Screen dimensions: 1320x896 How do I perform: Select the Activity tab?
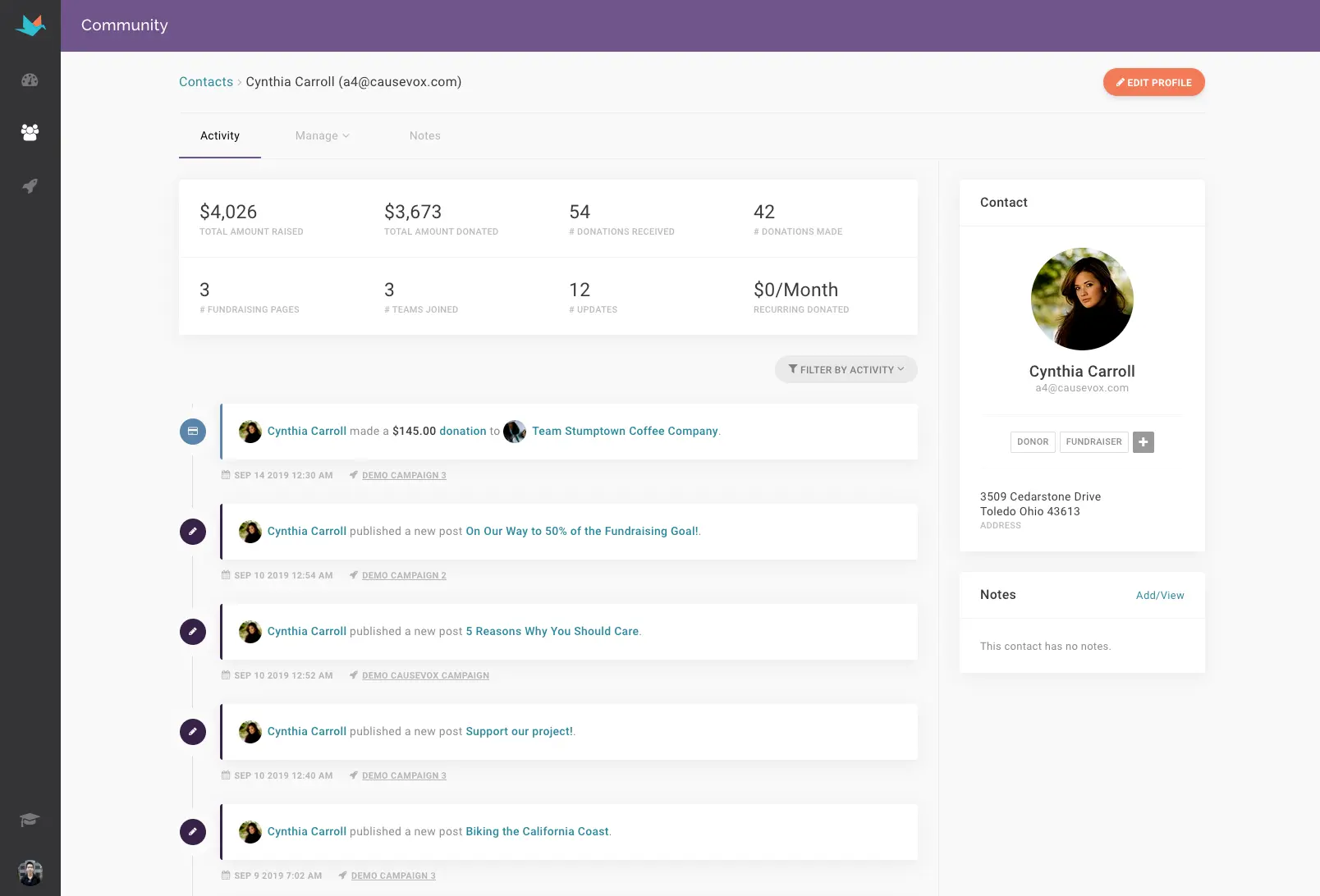(x=219, y=135)
